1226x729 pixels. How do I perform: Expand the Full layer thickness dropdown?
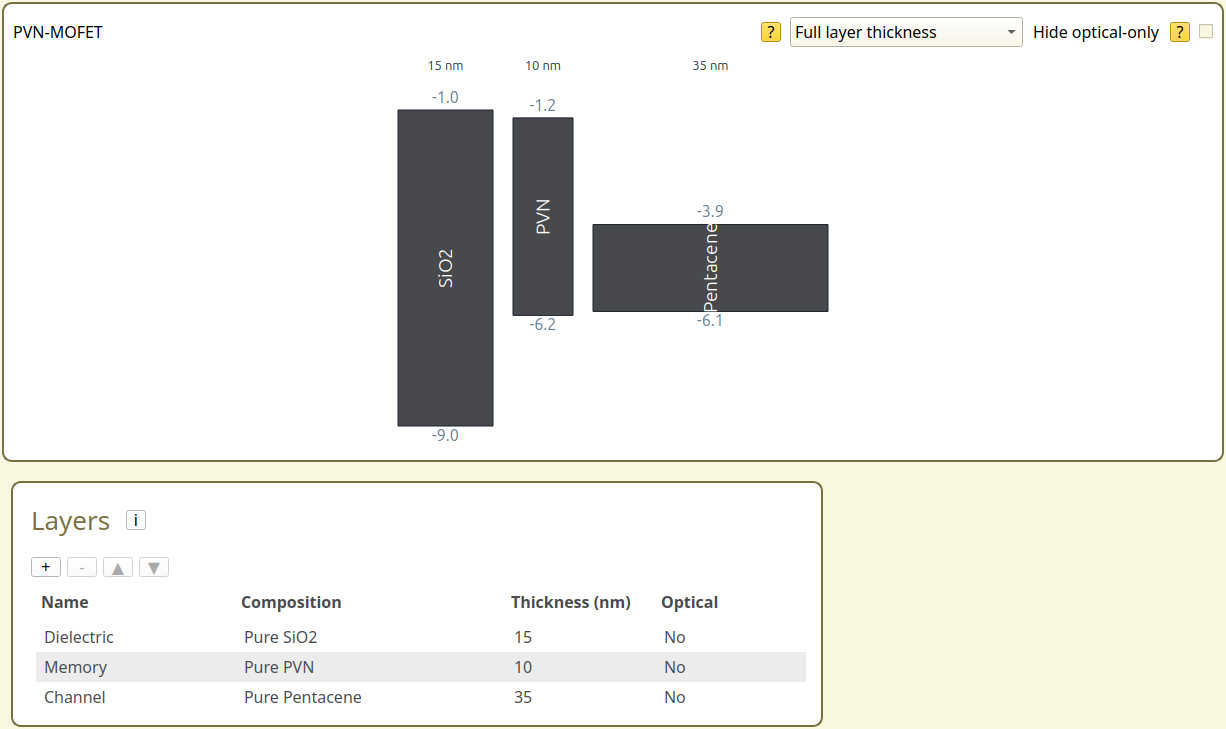click(x=905, y=32)
